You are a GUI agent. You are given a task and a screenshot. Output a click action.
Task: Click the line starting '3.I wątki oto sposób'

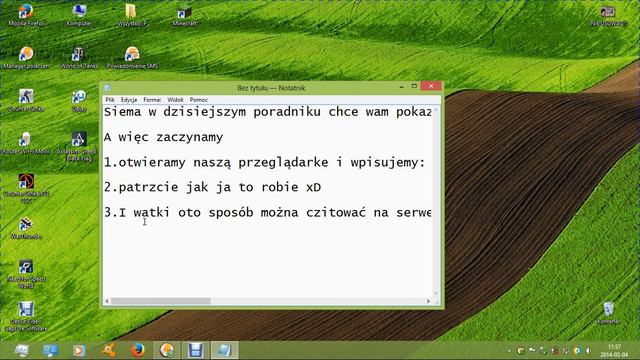pyautogui.click(x=267, y=212)
